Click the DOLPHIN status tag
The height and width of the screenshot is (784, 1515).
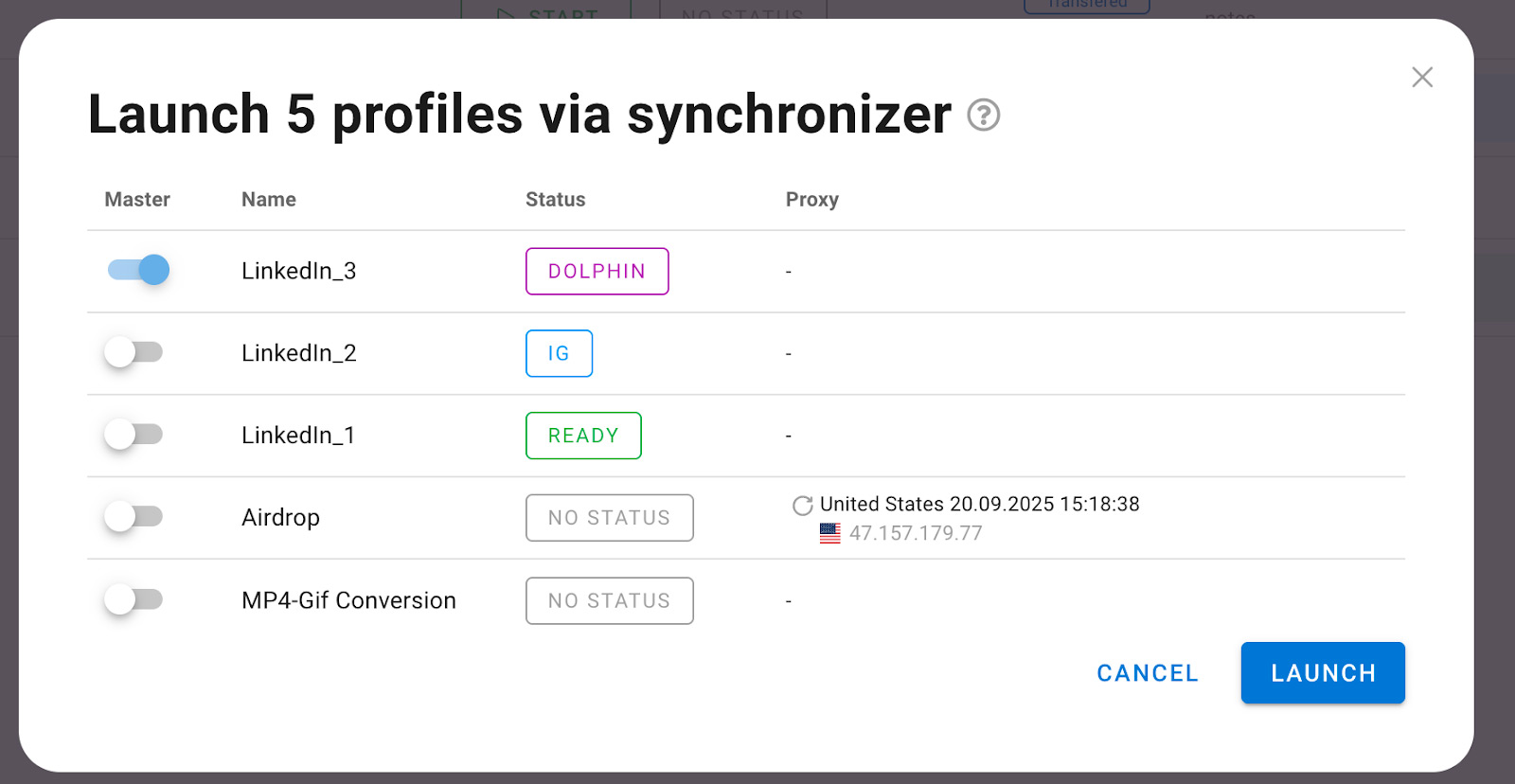[x=597, y=272]
